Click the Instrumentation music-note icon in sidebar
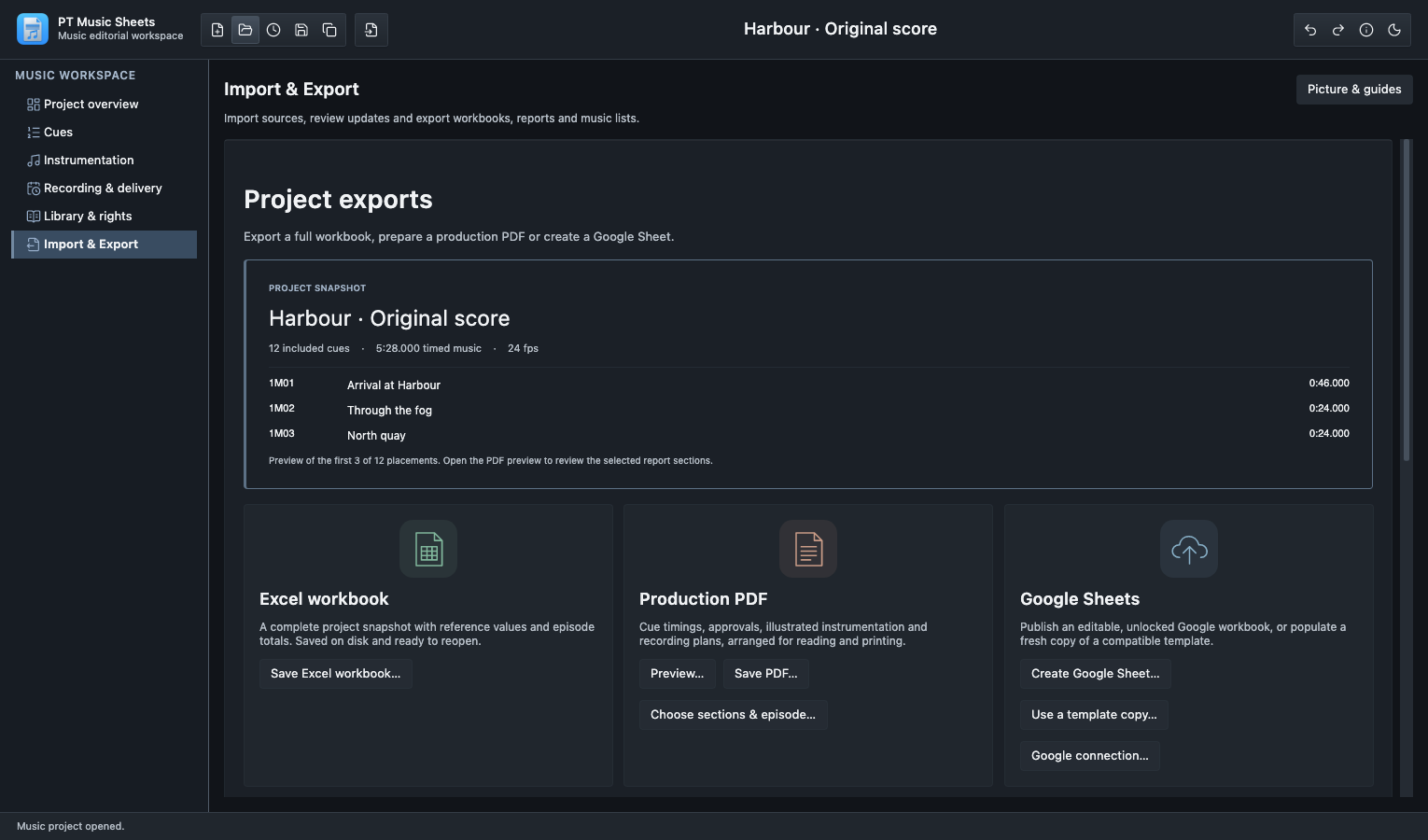 pos(34,161)
